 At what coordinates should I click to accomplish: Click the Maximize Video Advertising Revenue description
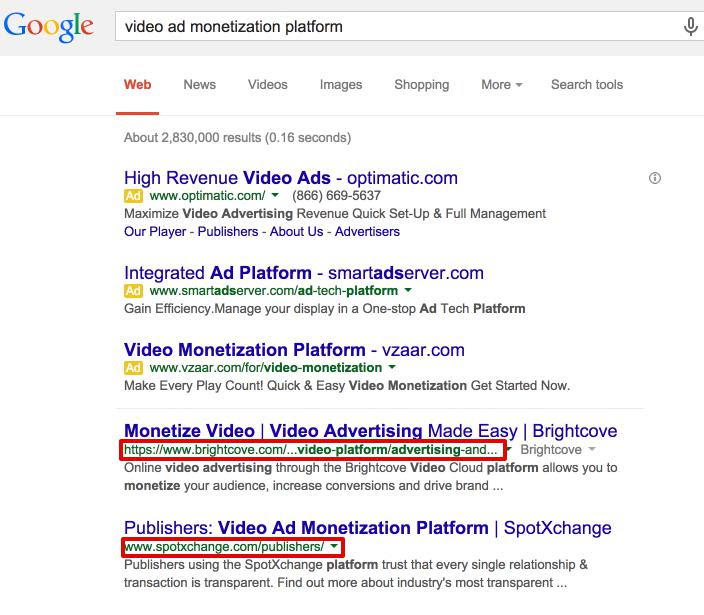[335, 214]
